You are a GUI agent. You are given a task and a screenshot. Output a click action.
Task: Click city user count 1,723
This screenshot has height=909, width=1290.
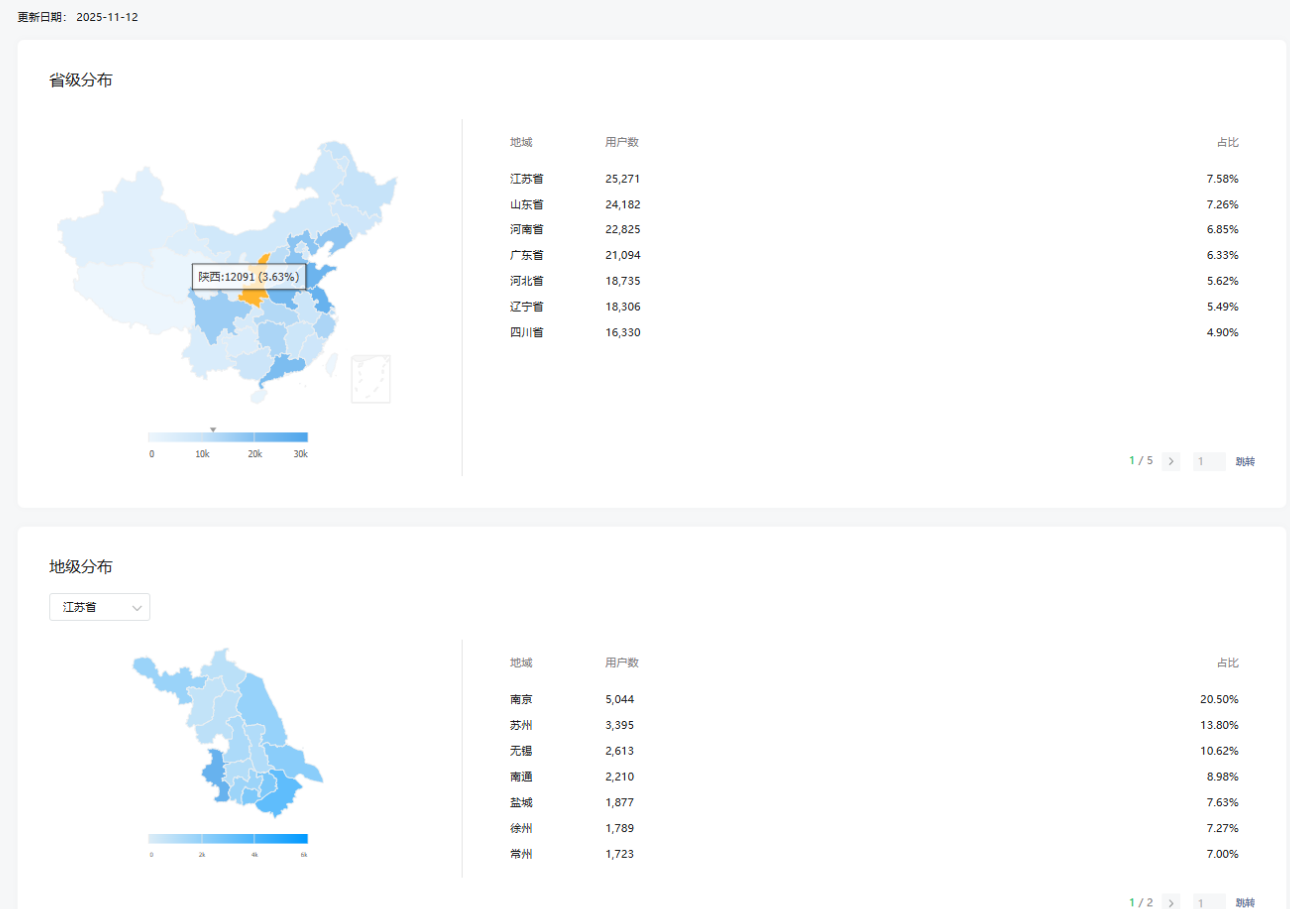pos(620,854)
